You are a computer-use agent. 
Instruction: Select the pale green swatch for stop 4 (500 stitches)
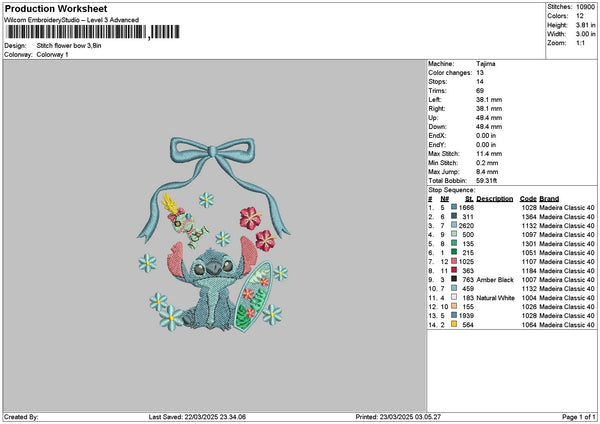[454, 234]
